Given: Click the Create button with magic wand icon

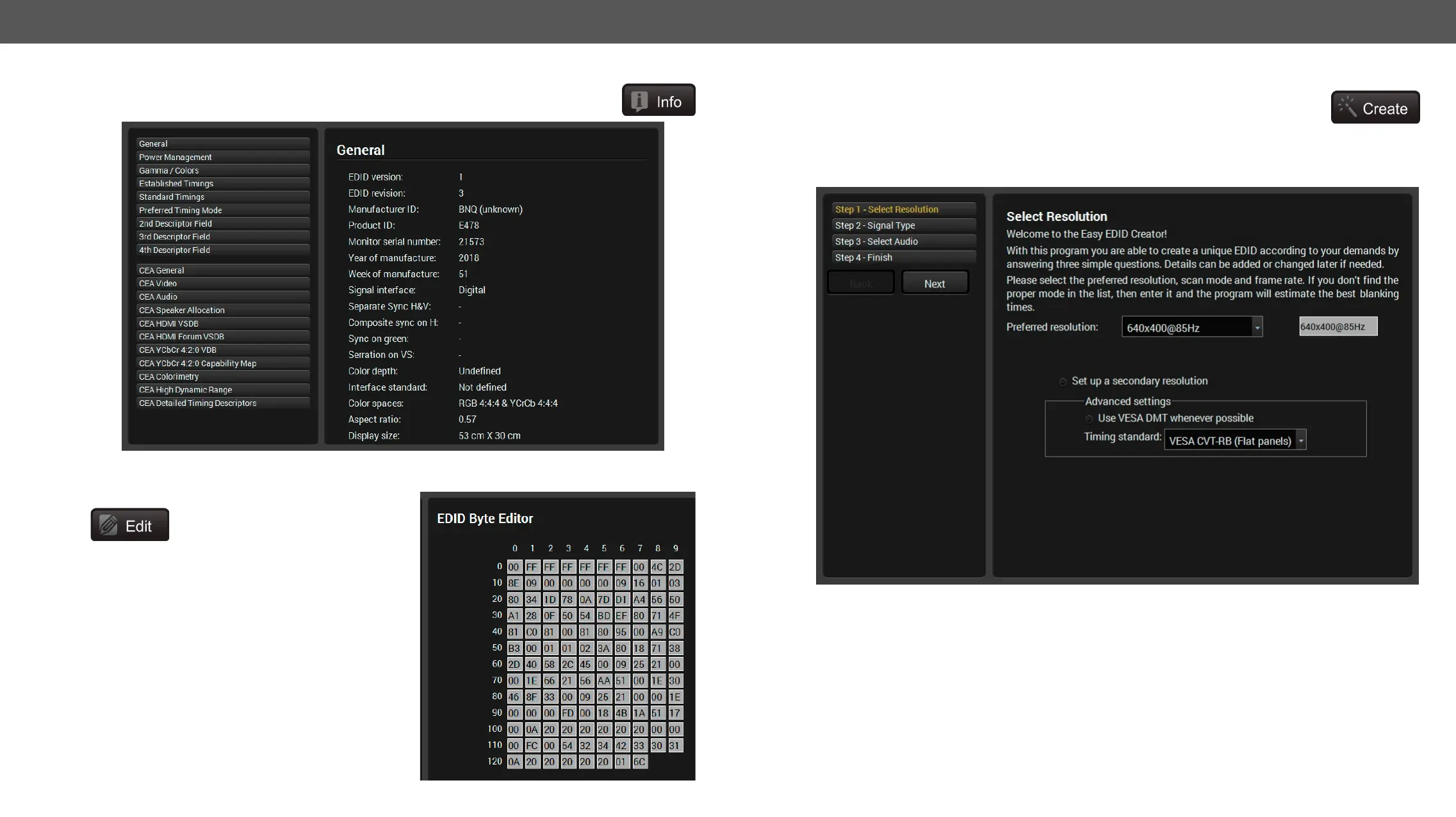Looking at the screenshot, I should [1375, 107].
